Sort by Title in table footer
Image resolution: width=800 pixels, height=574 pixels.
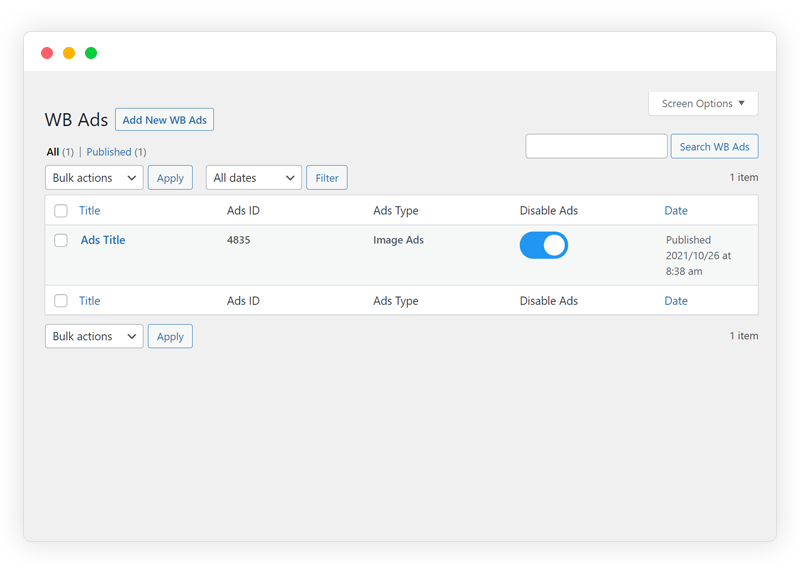89,301
